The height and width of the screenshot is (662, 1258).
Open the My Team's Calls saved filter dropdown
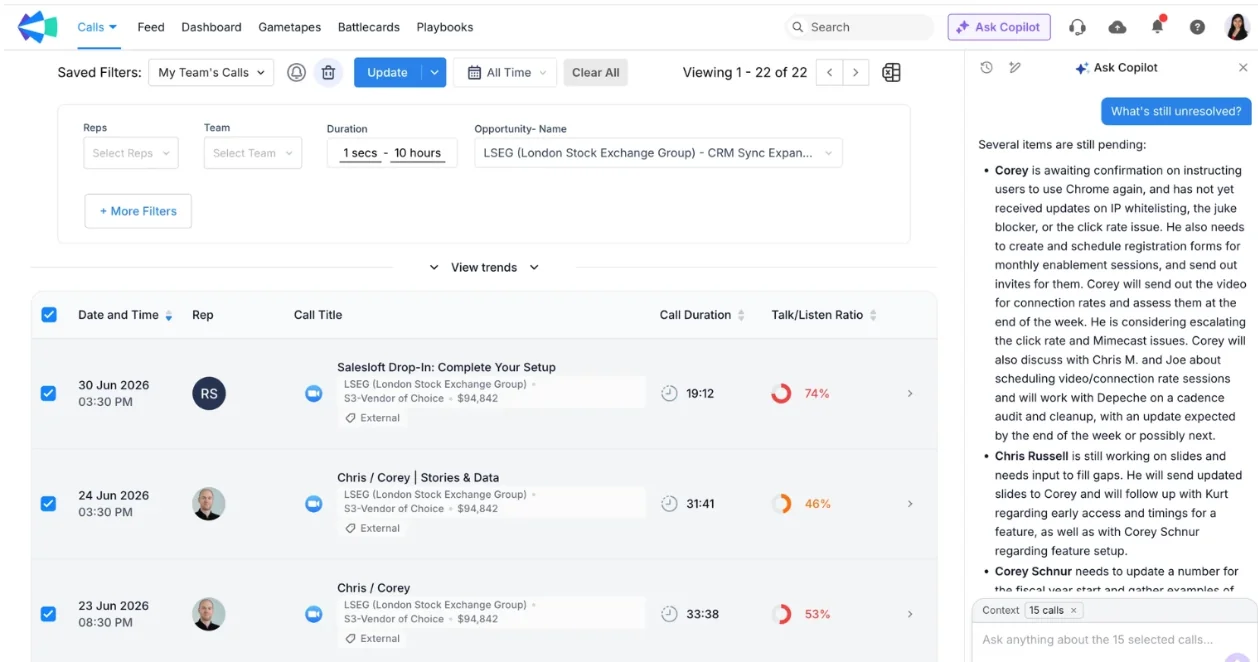click(x=211, y=72)
